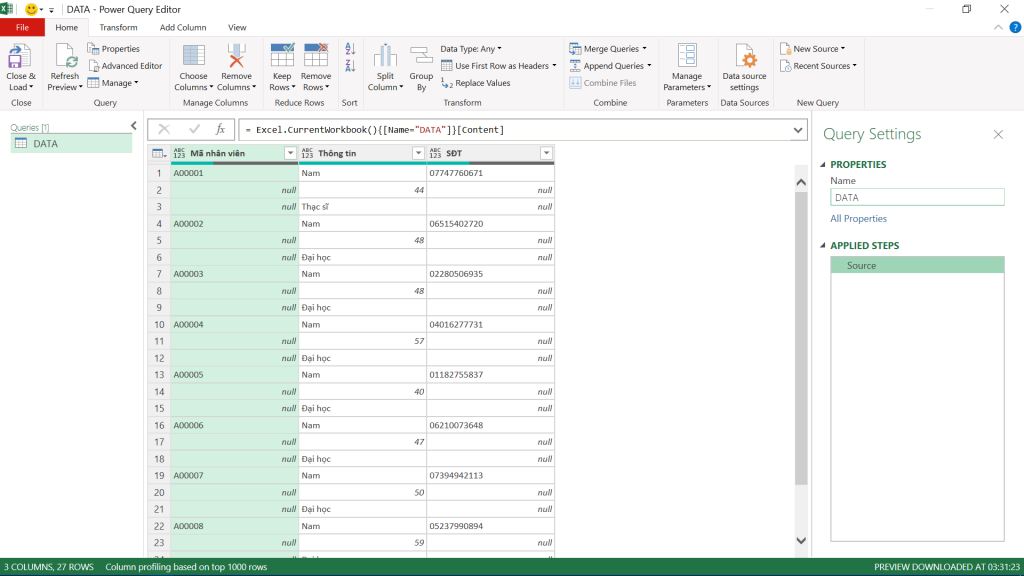
Task: Cancel the formula bar edit
Action: (x=164, y=129)
